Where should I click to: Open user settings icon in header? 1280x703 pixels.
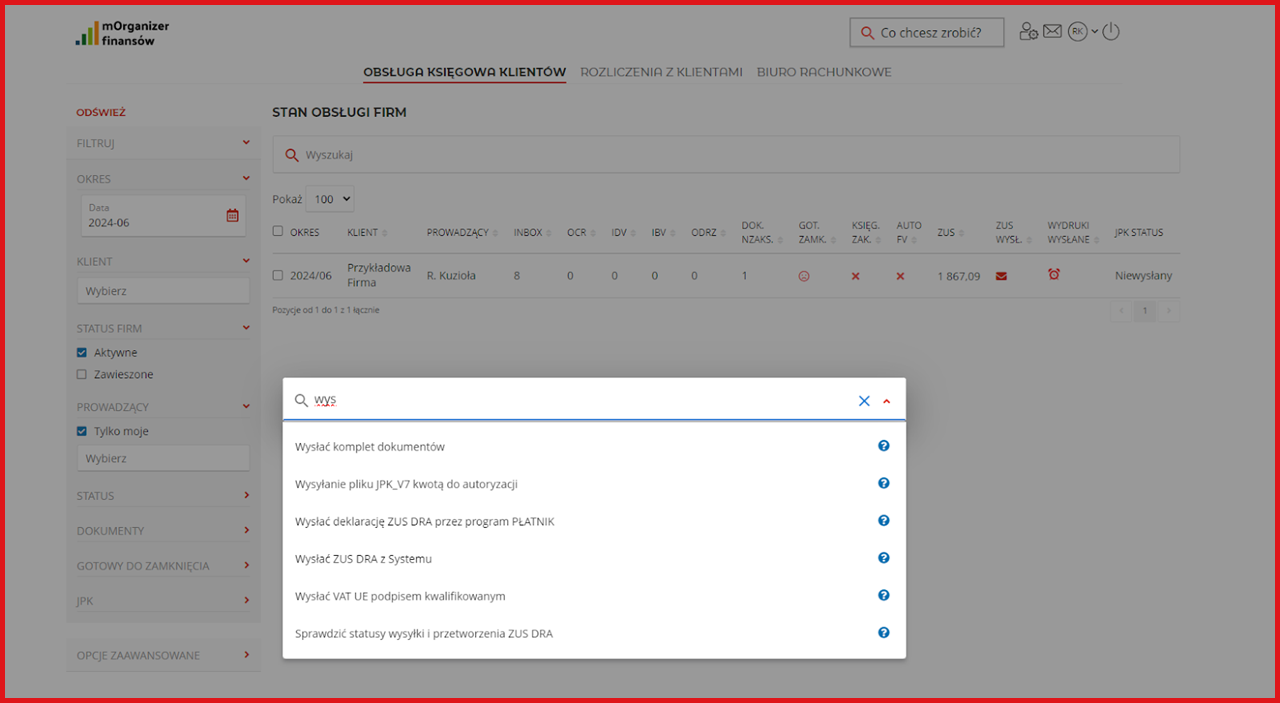(1029, 32)
